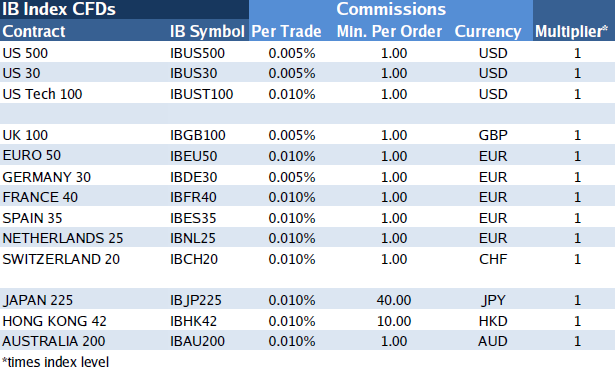
Task: Click the Commissions group header
Action: tap(391, 9)
